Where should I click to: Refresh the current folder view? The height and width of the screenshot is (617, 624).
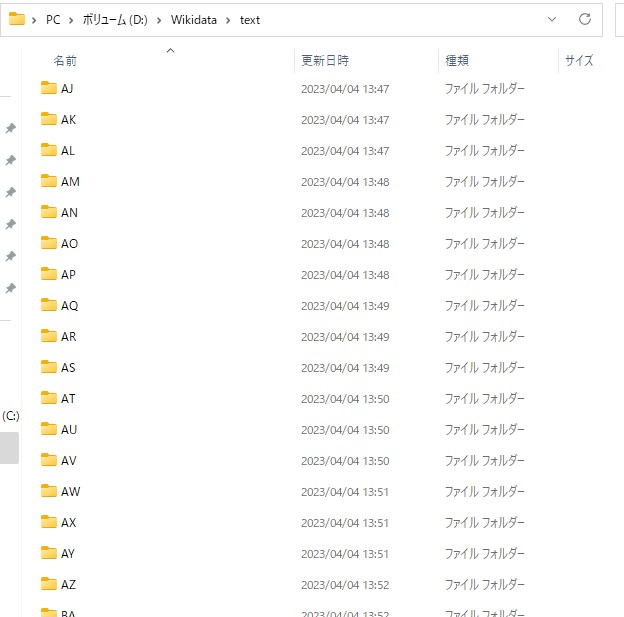click(x=584, y=19)
